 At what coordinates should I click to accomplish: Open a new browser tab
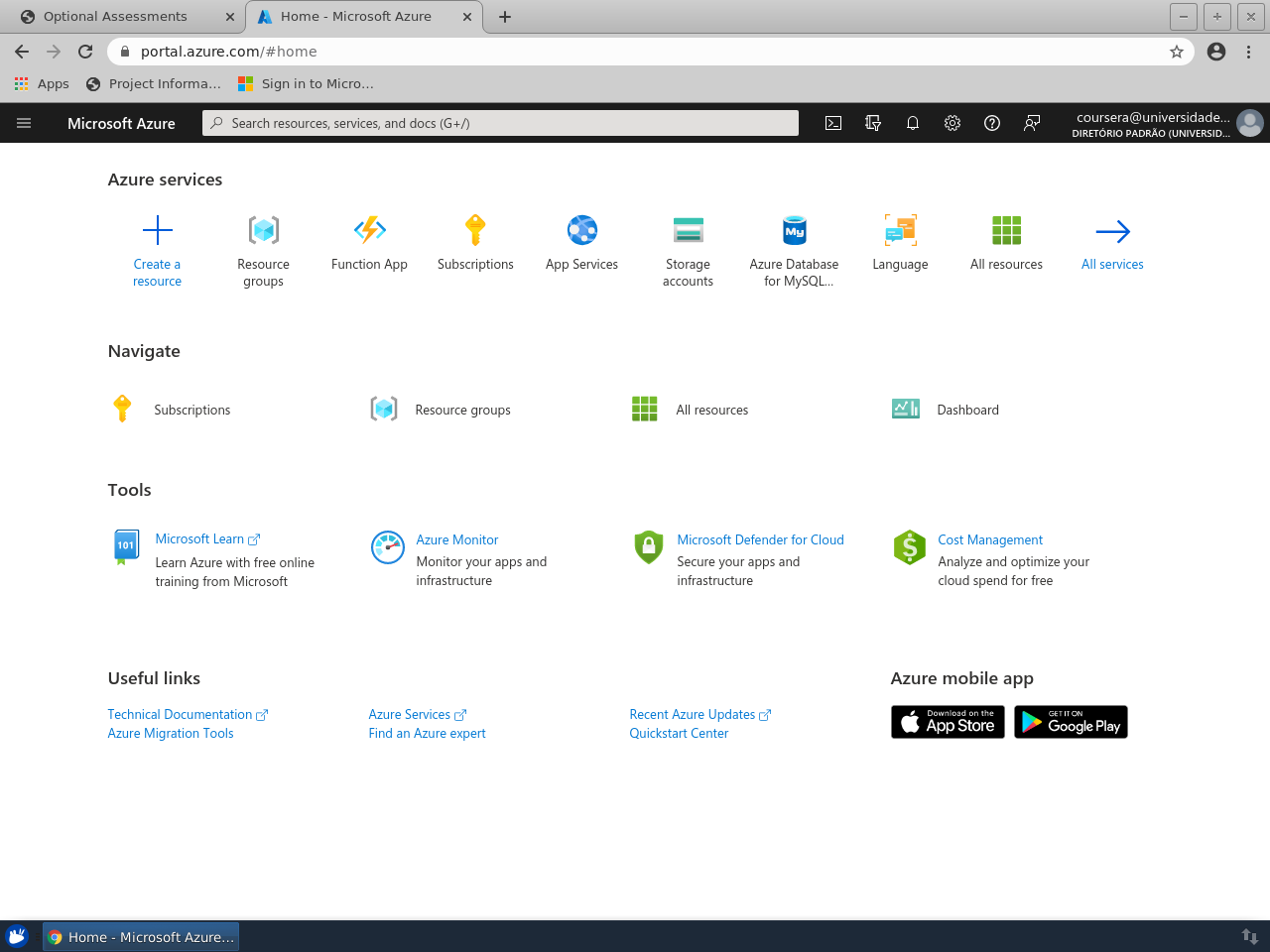[x=505, y=17]
